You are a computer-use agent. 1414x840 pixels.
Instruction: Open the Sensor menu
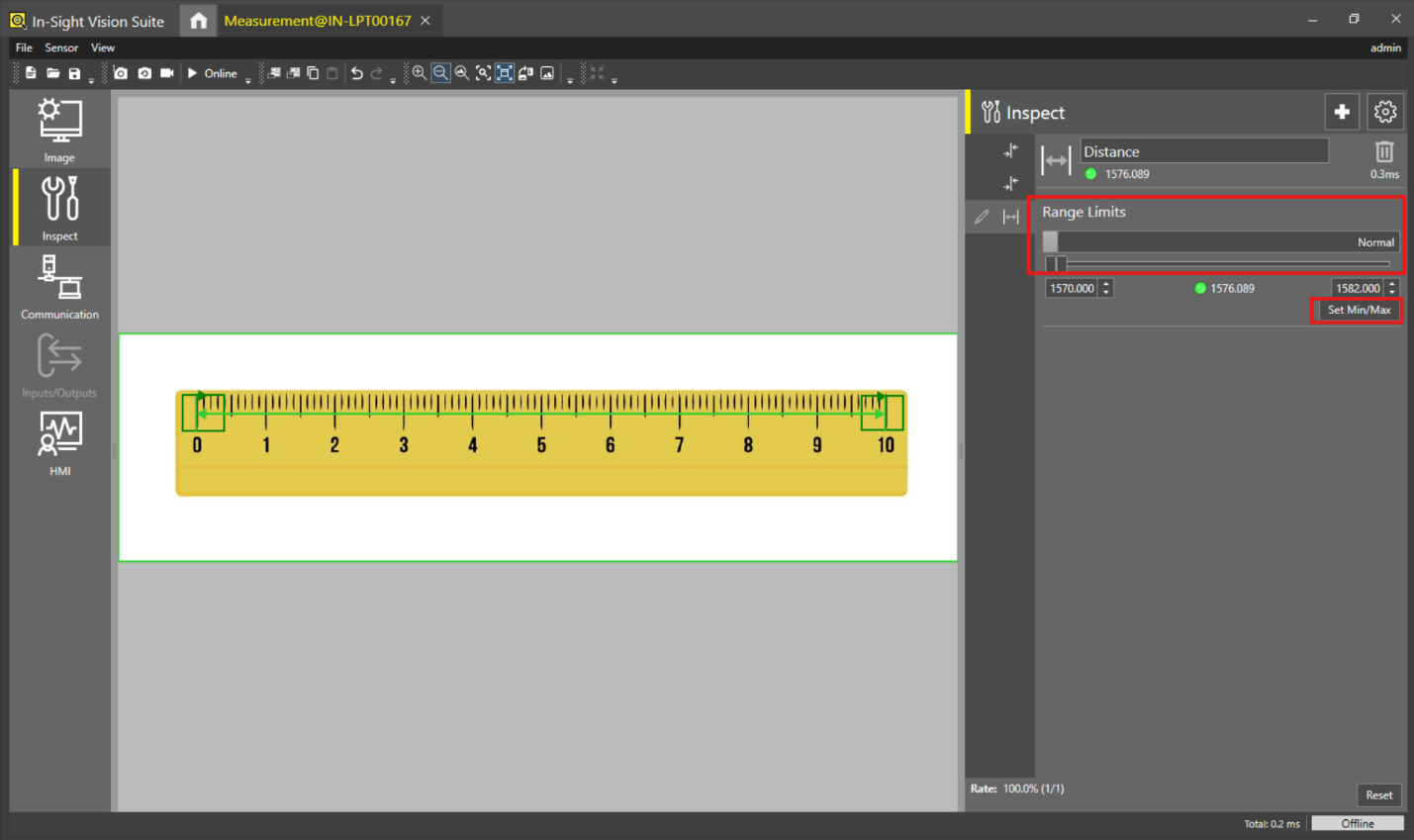click(x=61, y=47)
